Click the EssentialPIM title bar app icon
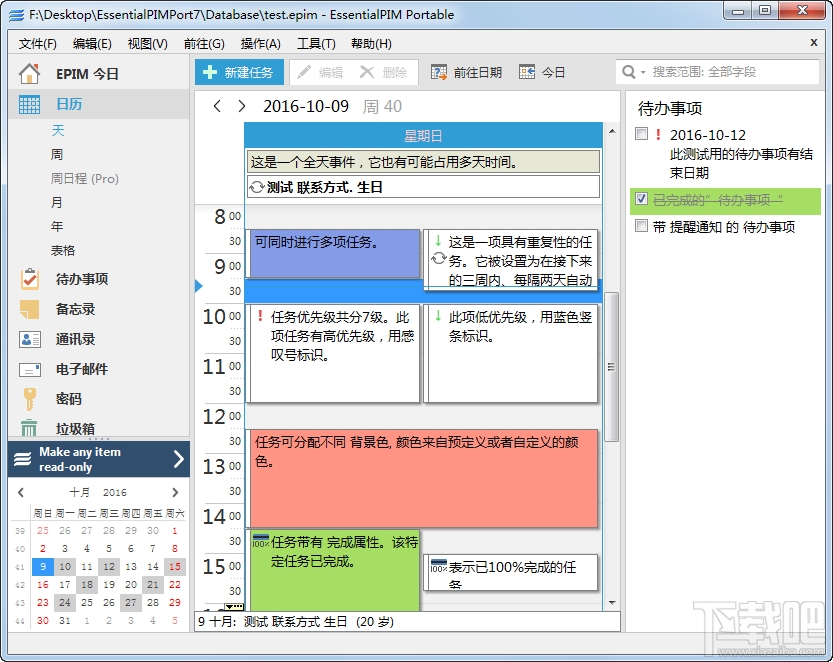Image resolution: width=833 pixels, height=662 pixels. [x=16, y=15]
